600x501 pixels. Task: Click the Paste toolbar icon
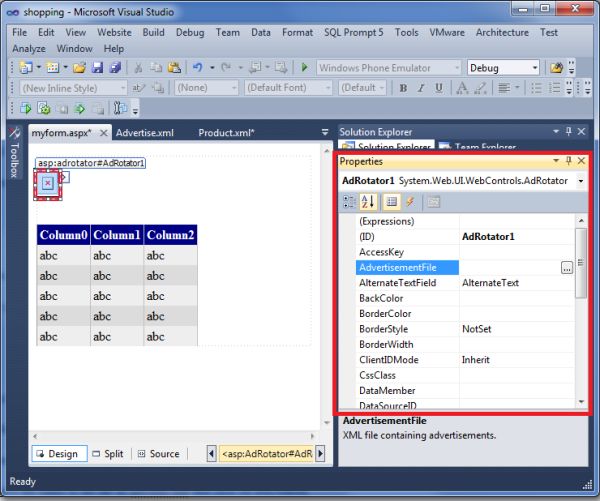click(x=174, y=68)
